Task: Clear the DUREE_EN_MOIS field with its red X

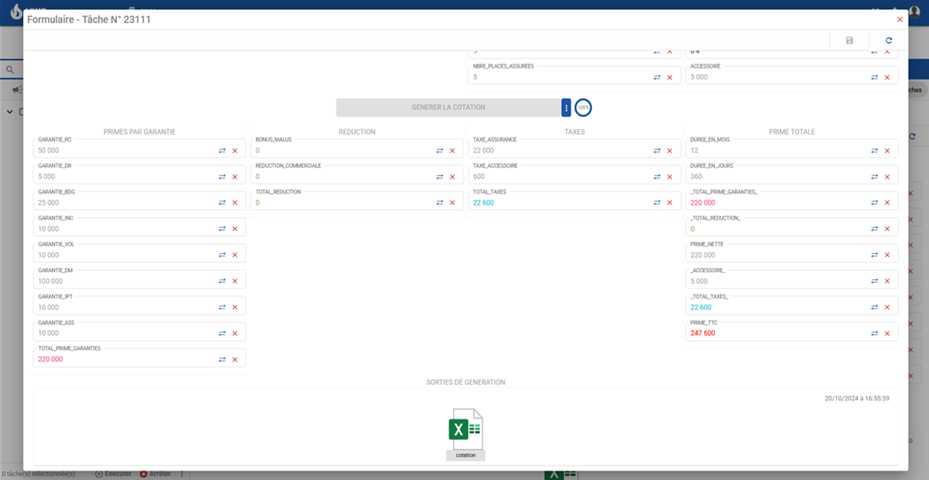Action: point(887,150)
